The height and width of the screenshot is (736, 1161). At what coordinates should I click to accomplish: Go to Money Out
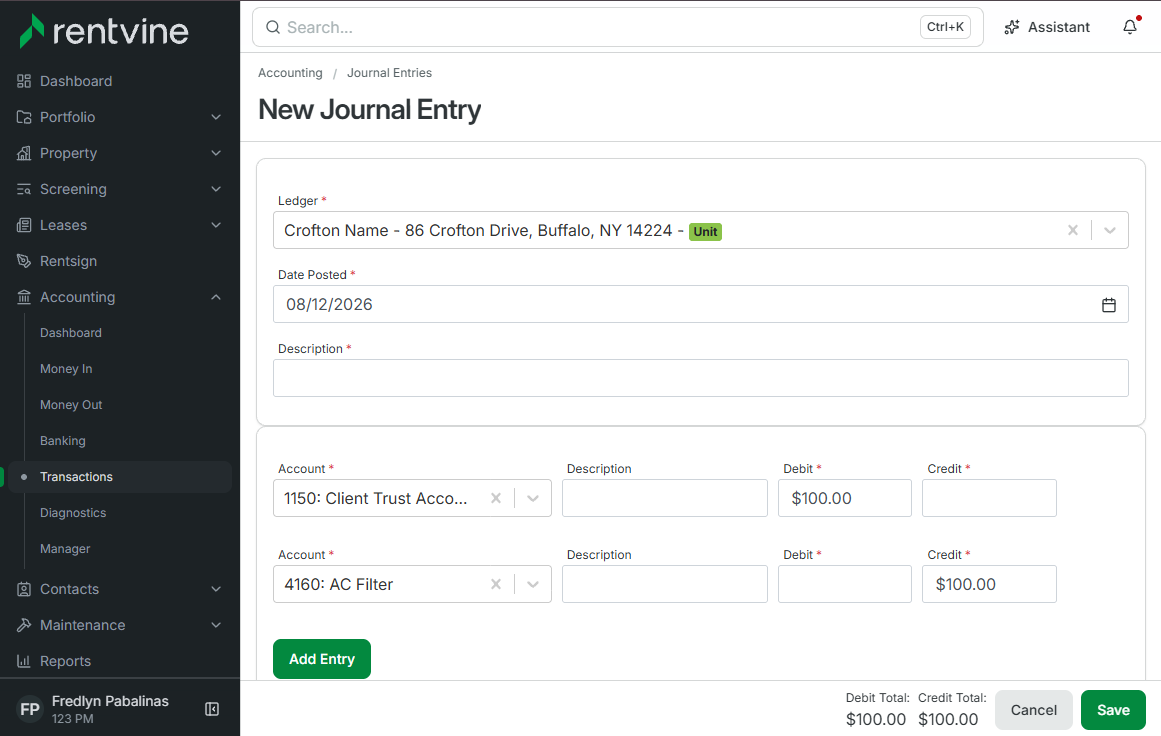71,405
